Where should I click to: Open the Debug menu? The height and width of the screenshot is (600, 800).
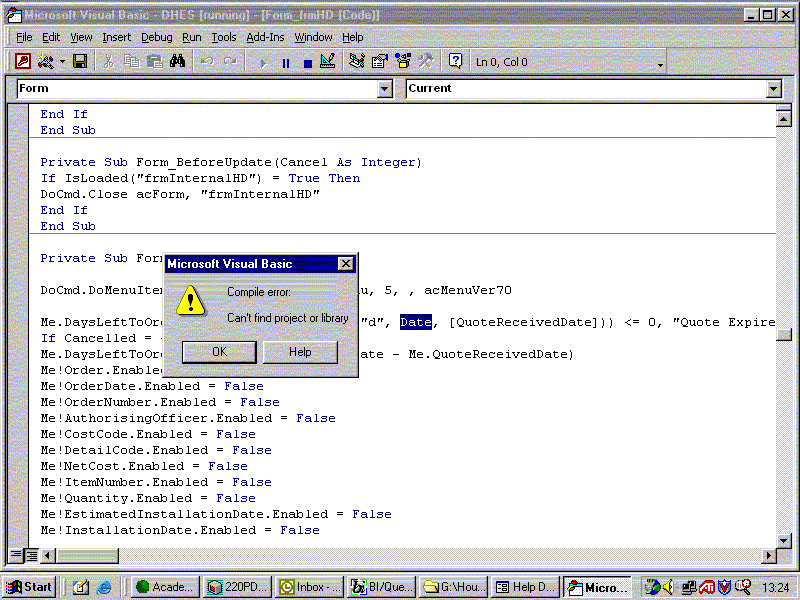pos(156,37)
